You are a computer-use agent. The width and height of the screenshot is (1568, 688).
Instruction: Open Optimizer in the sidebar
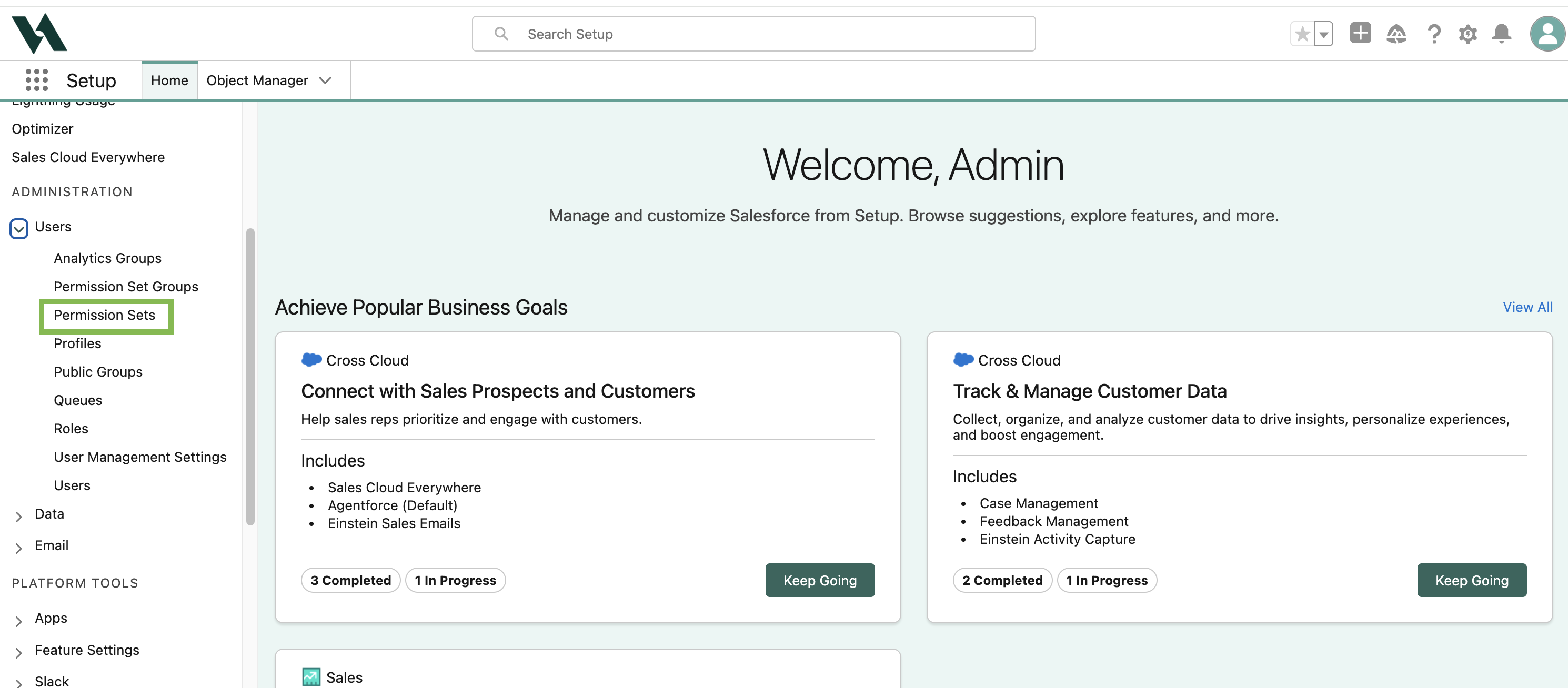tap(43, 129)
